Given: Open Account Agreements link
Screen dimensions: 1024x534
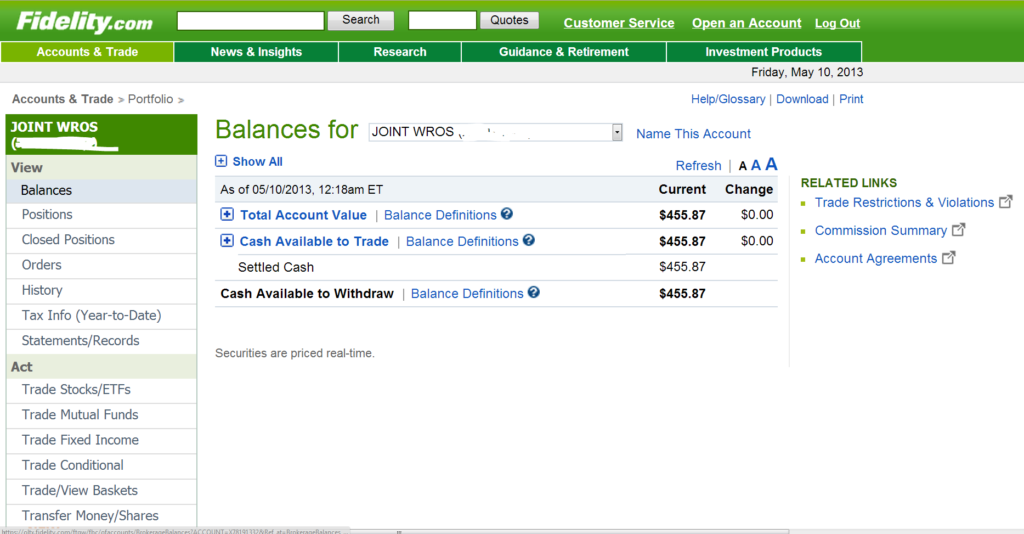Looking at the screenshot, I should (x=876, y=259).
